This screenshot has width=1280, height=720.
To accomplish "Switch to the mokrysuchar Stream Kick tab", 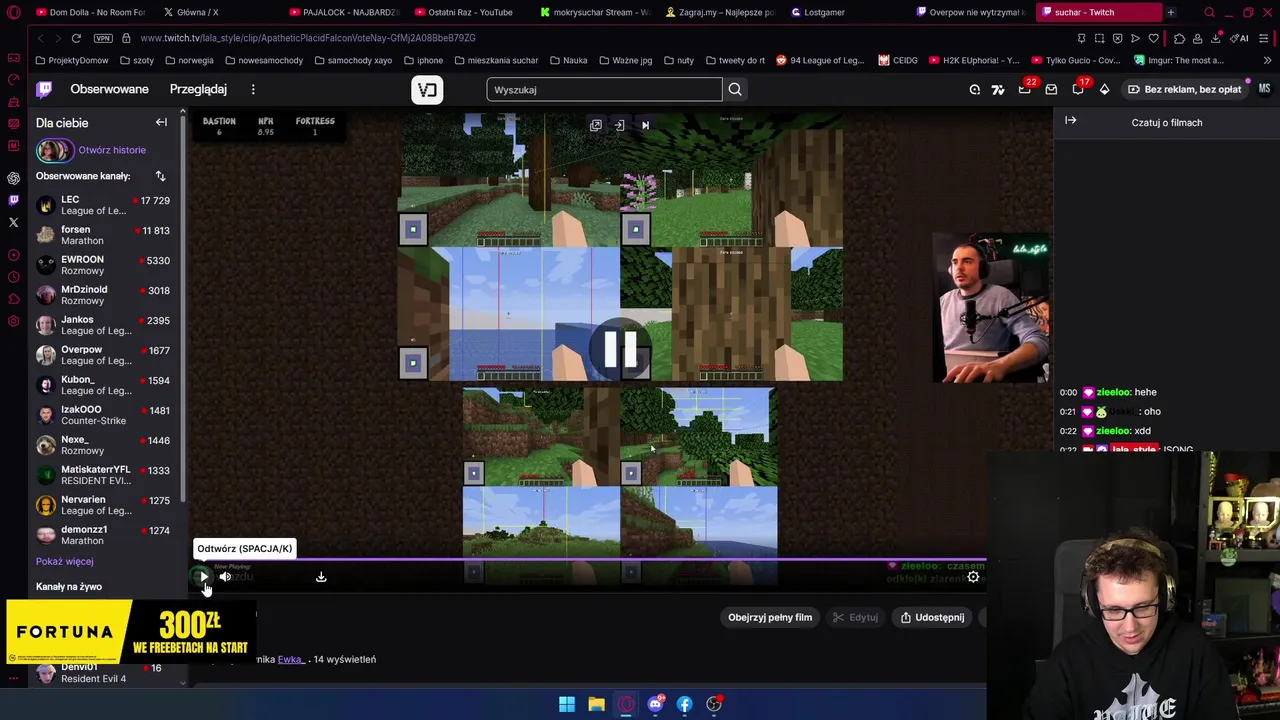I will click(x=595, y=12).
